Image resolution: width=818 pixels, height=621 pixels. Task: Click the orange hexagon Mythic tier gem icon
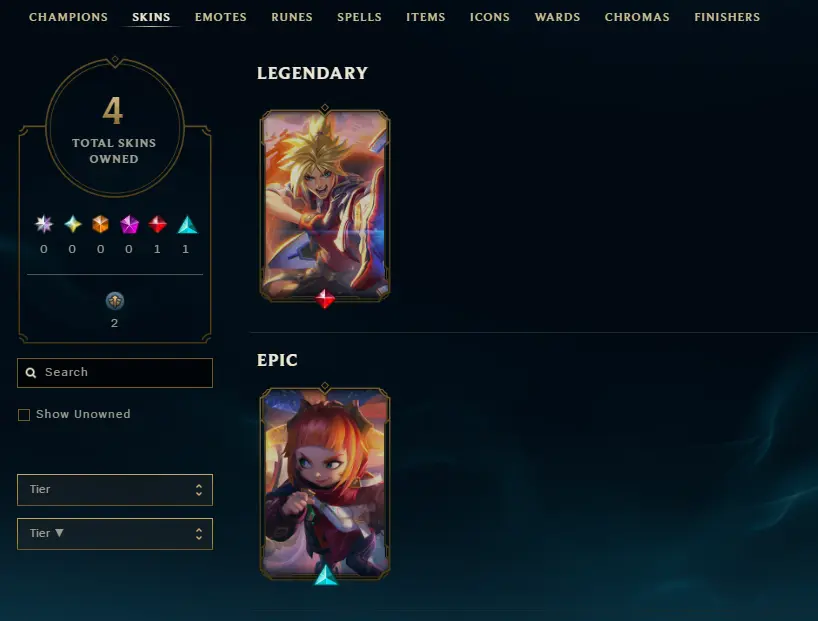point(101,224)
